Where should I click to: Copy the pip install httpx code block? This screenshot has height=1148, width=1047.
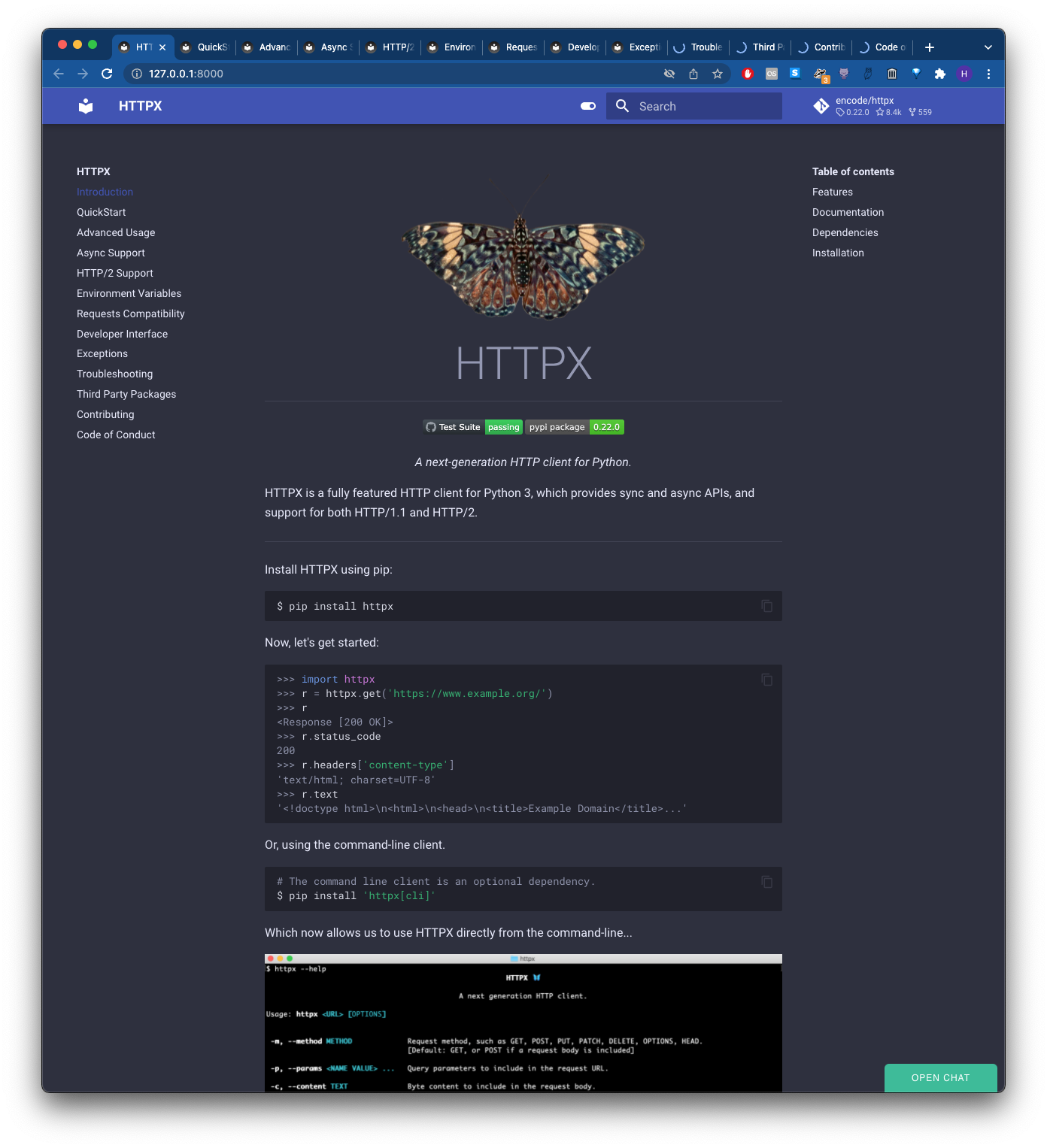[x=766, y=606]
